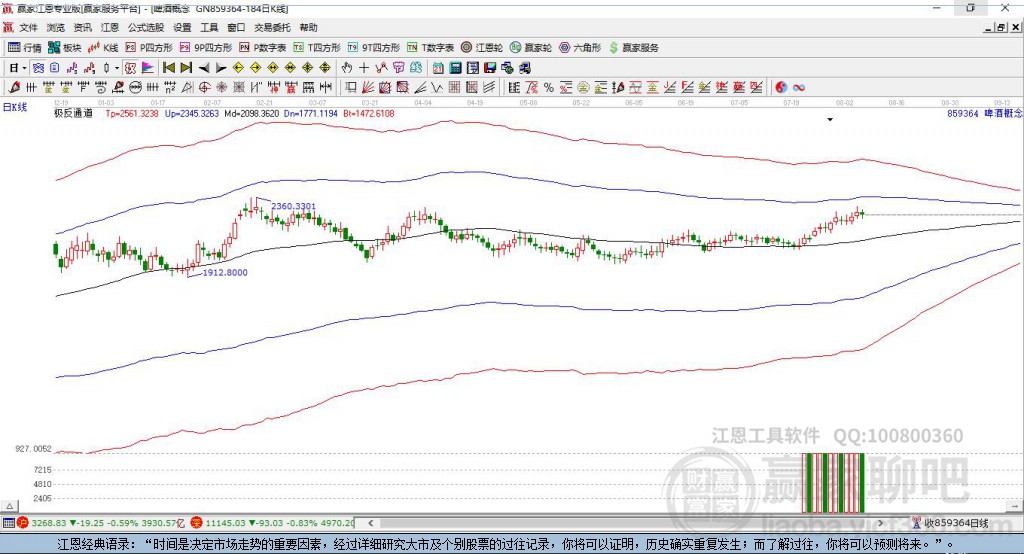Step chart left with the black left arrow

click(x=204, y=68)
